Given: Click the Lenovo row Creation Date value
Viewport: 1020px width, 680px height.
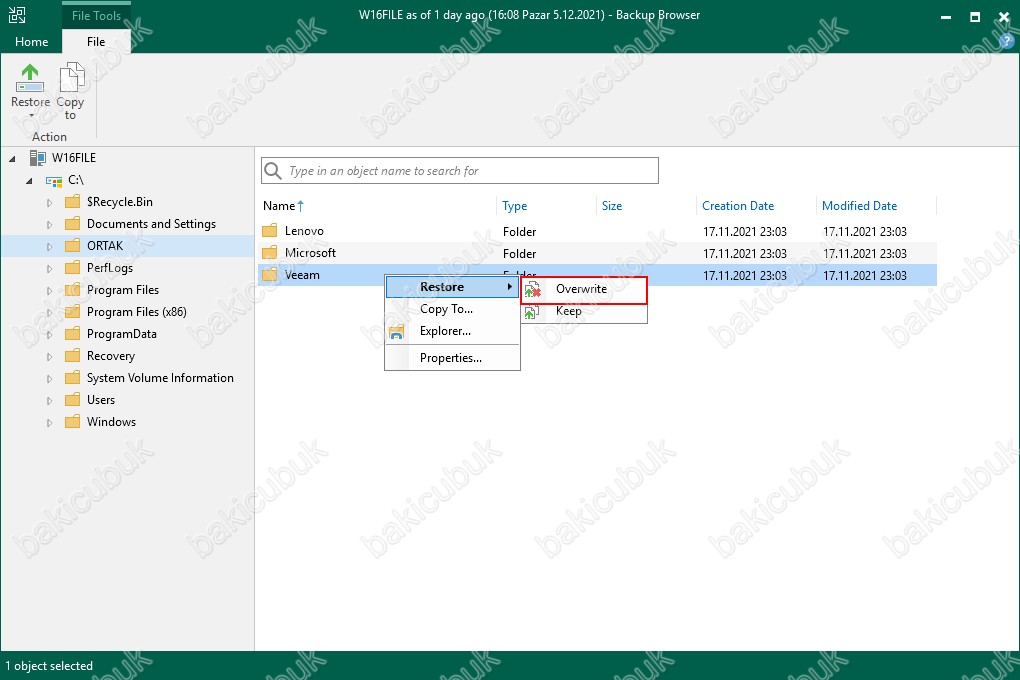Looking at the screenshot, I should pos(745,232).
